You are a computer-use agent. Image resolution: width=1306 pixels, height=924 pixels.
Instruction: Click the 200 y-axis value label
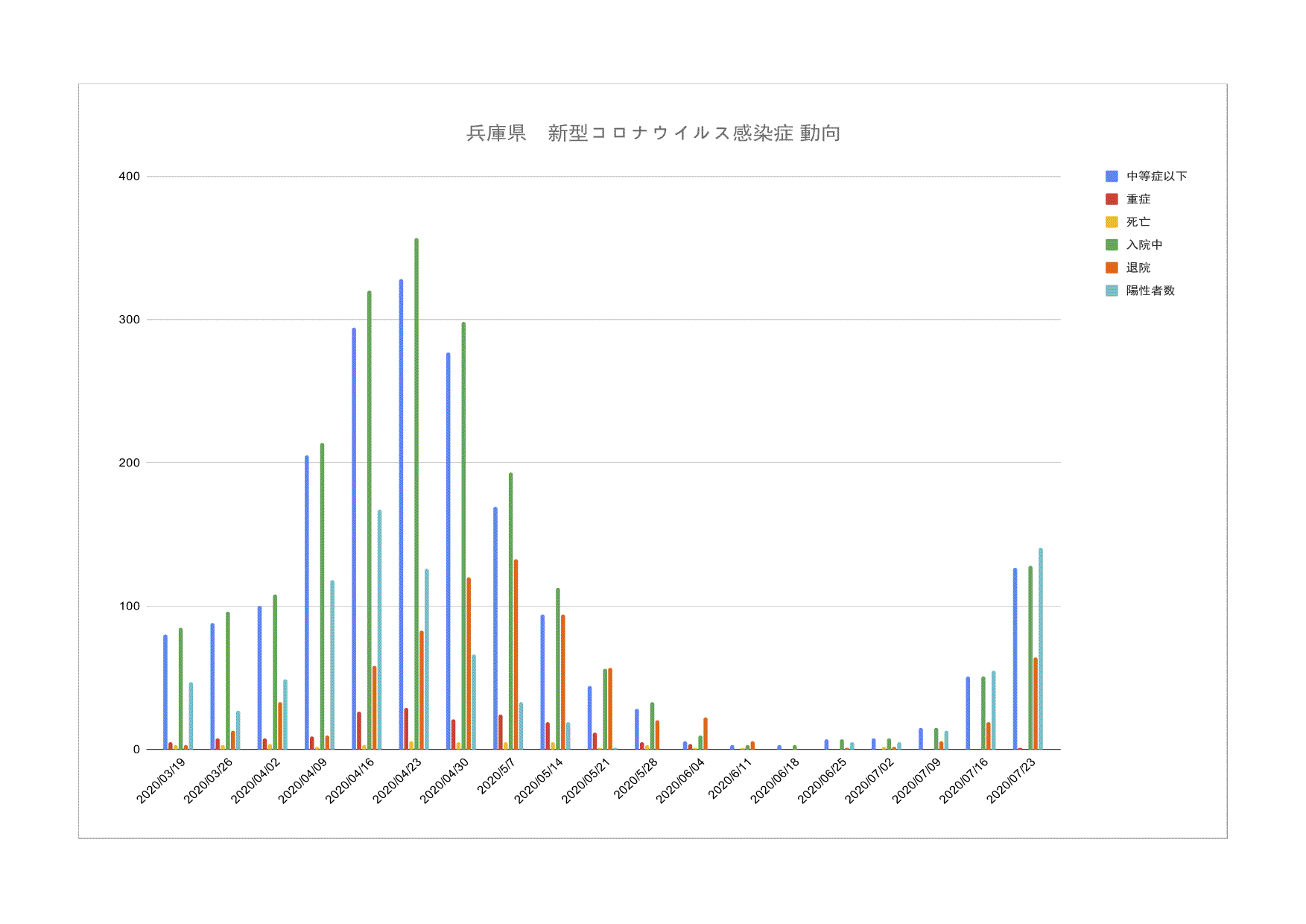coord(130,463)
